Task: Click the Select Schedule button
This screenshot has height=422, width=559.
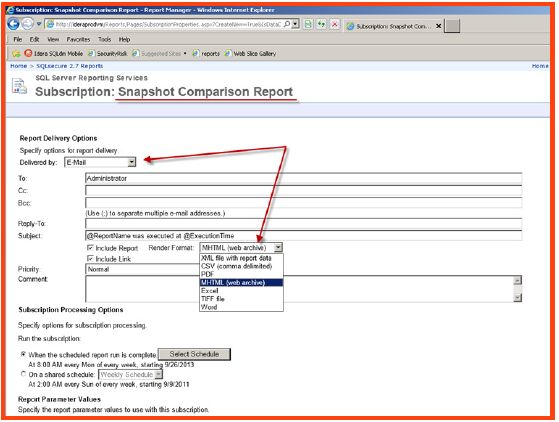Action: click(194, 354)
